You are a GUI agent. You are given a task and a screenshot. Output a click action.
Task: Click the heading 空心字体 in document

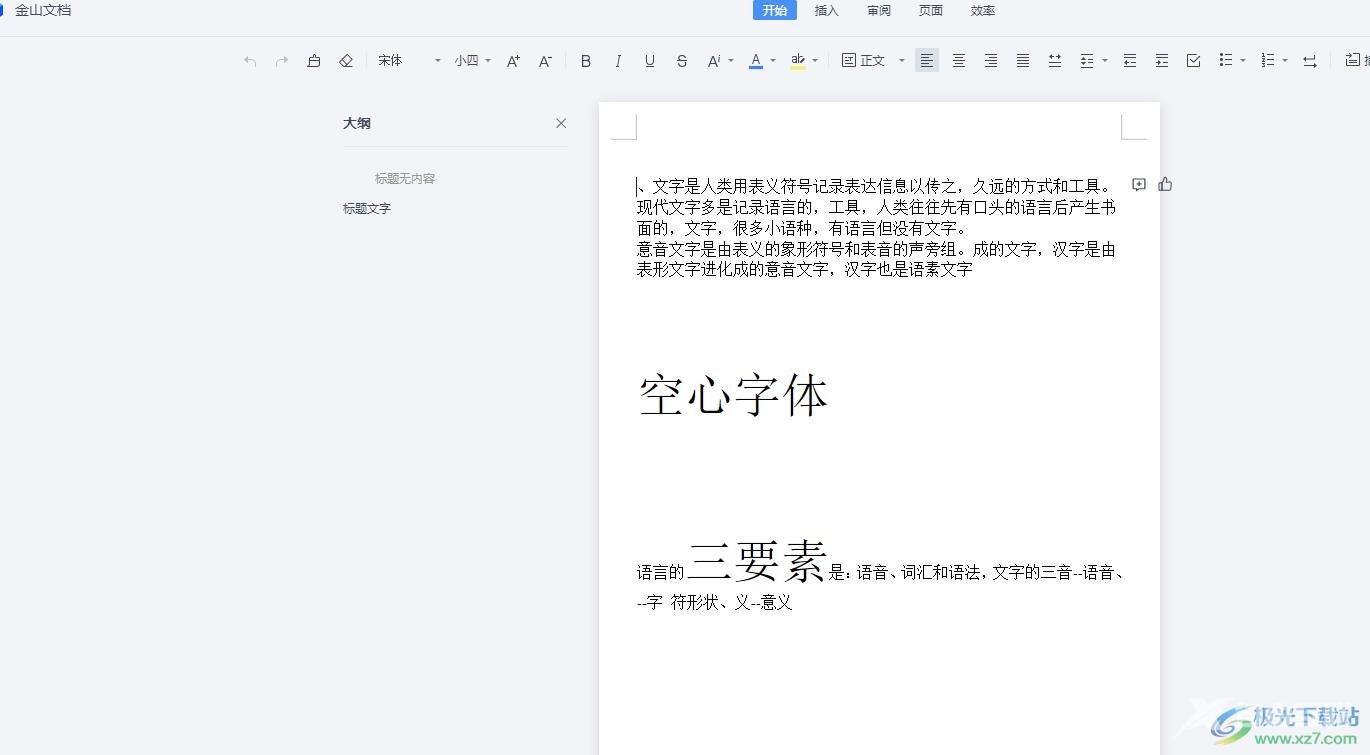tap(733, 395)
